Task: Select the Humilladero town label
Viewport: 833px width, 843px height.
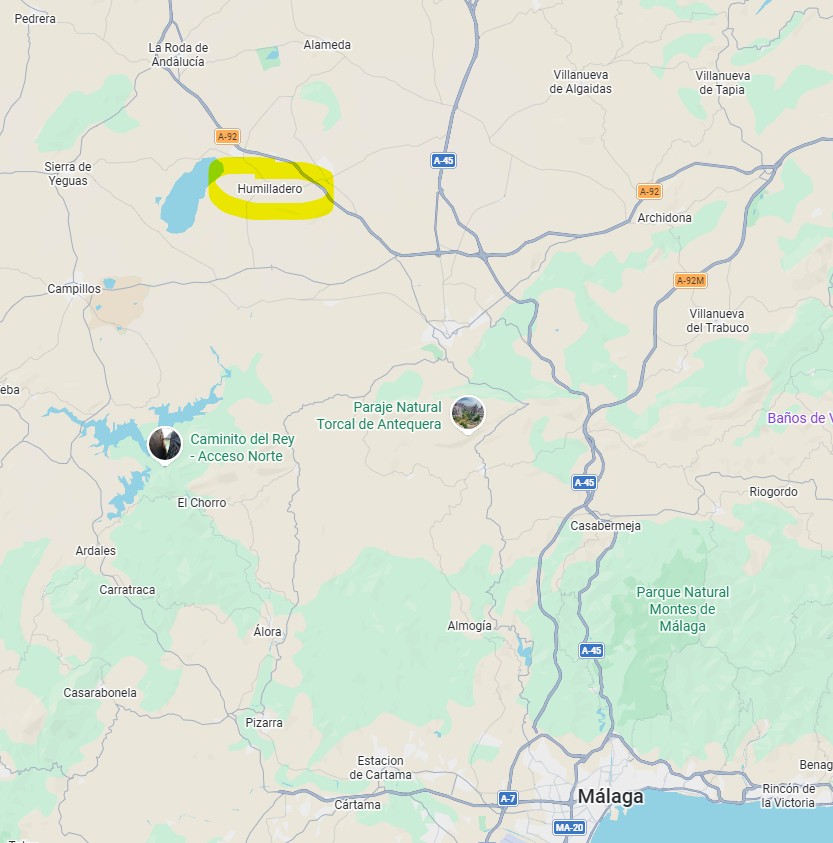Action: [x=270, y=189]
